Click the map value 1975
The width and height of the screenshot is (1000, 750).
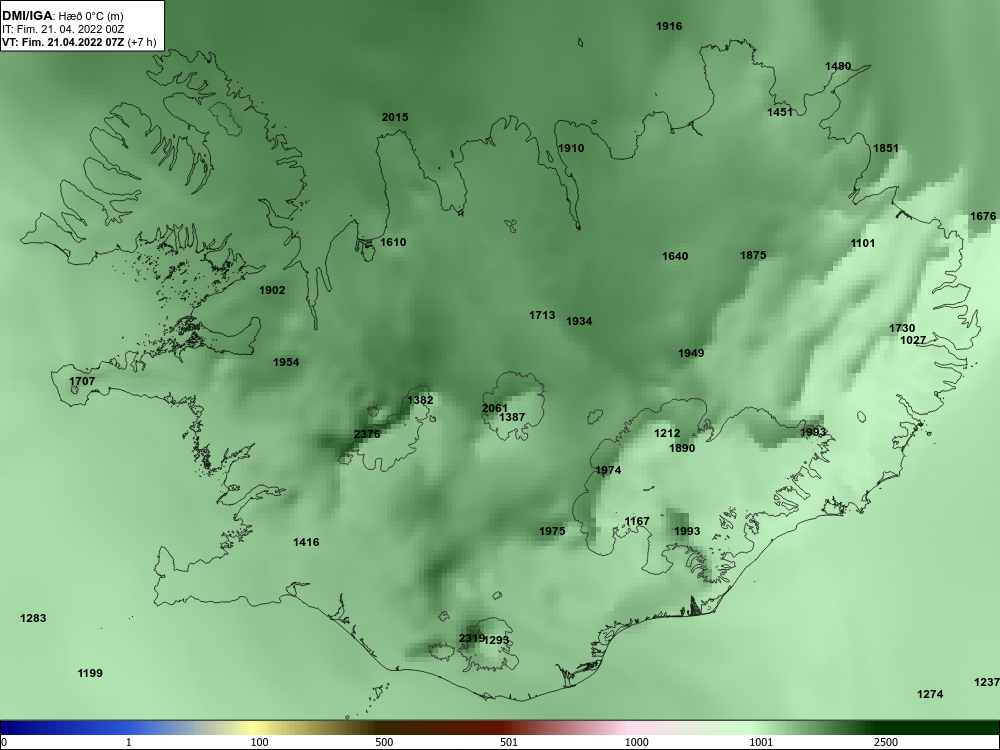tap(552, 531)
